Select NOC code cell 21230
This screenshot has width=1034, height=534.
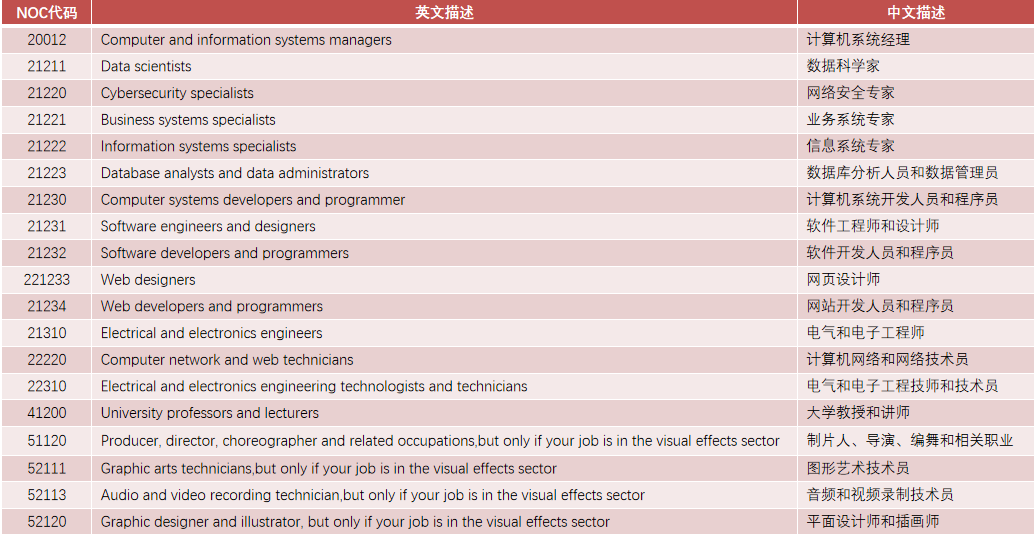pos(46,200)
